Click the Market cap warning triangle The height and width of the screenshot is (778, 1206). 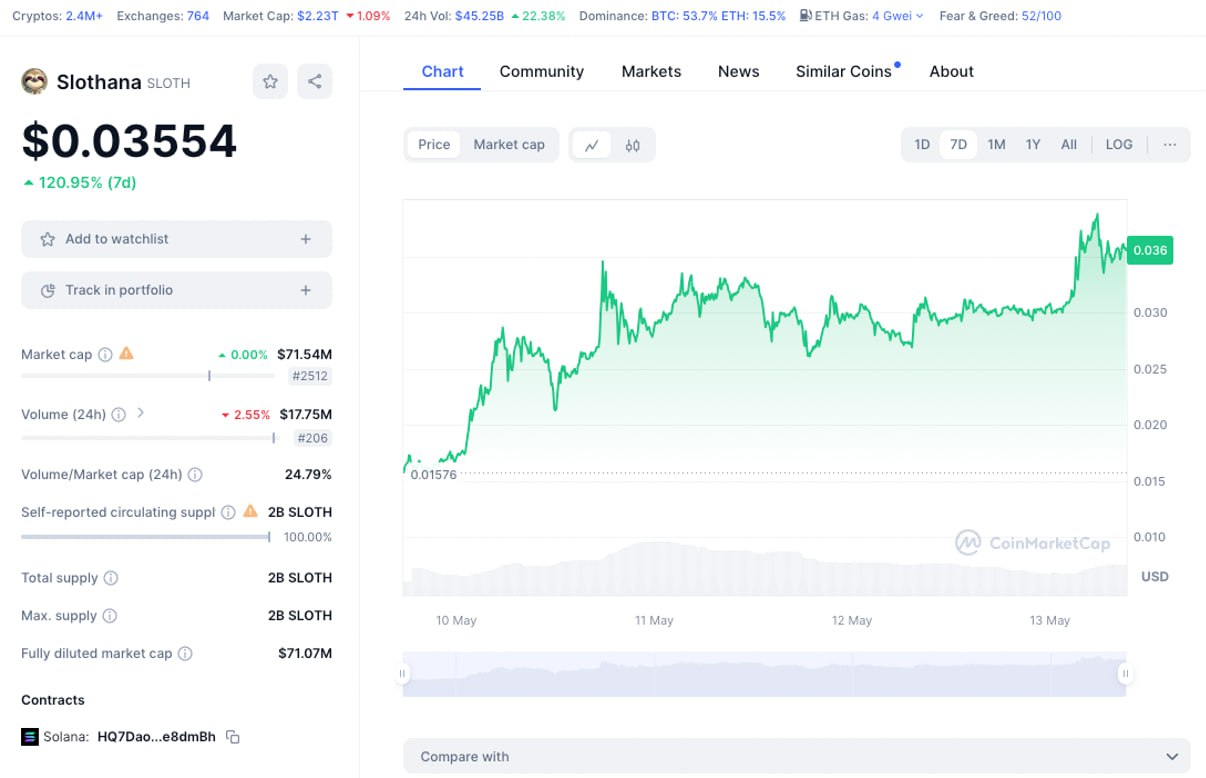pyautogui.click(x=126, y=353)
